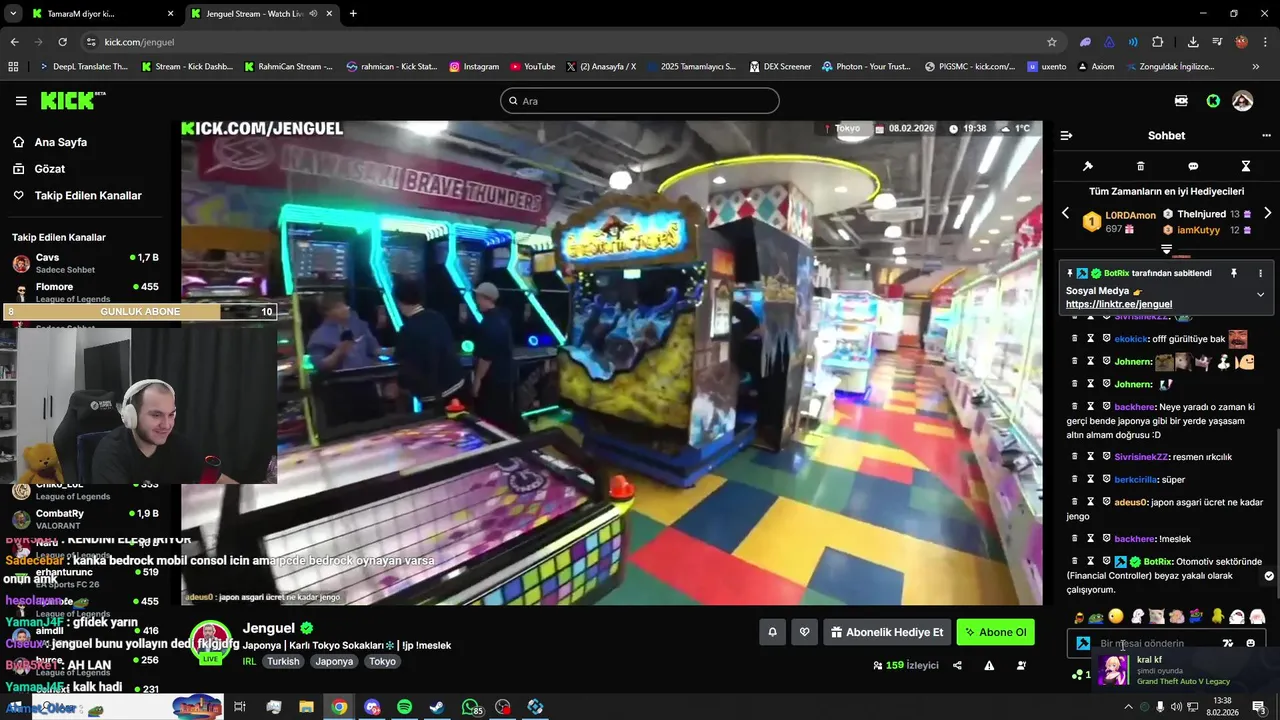Screen dimensions: 1280x720
Task: Open browser downloads icon
Action: (x=1193, y=42)
